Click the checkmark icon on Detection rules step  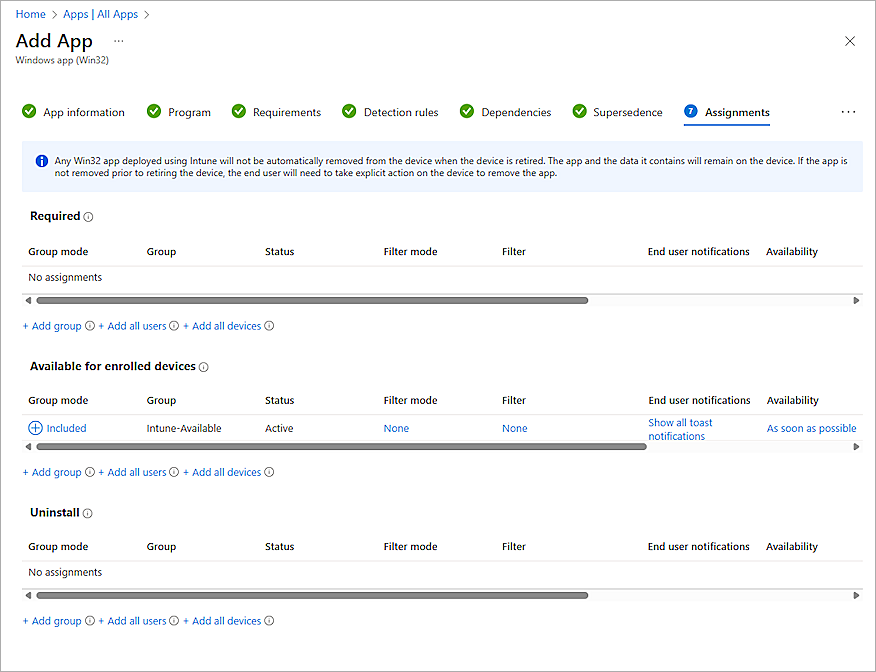tap(349, 112)
